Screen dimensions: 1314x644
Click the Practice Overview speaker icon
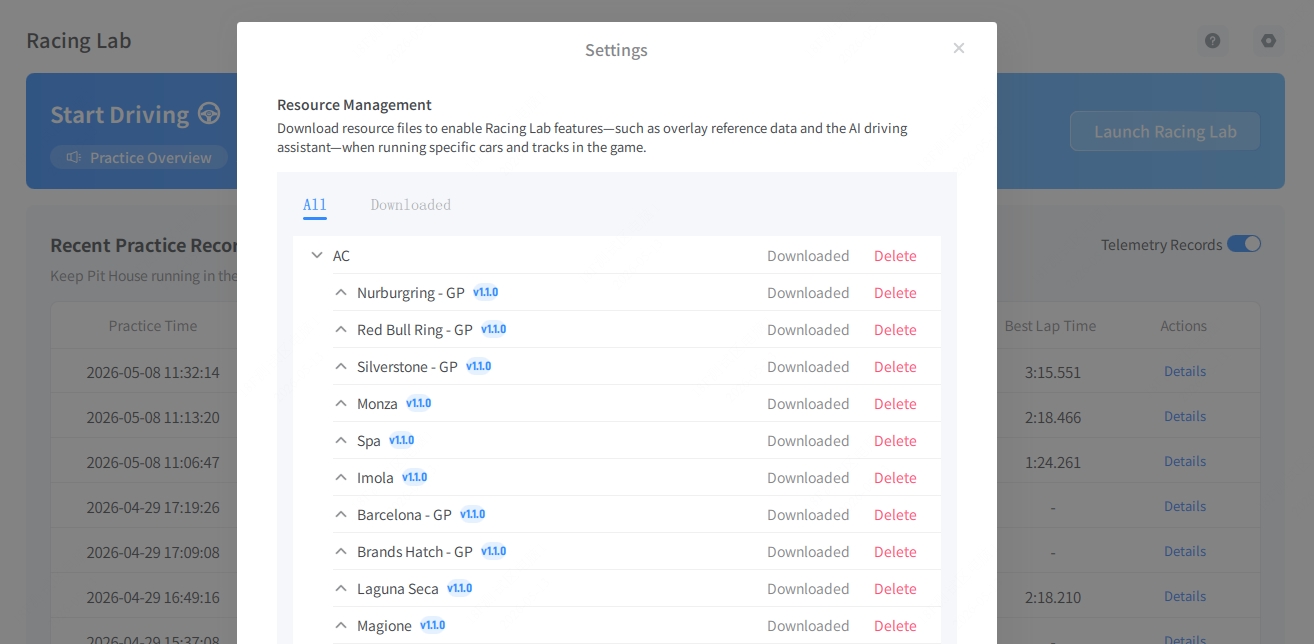point(73,157)
